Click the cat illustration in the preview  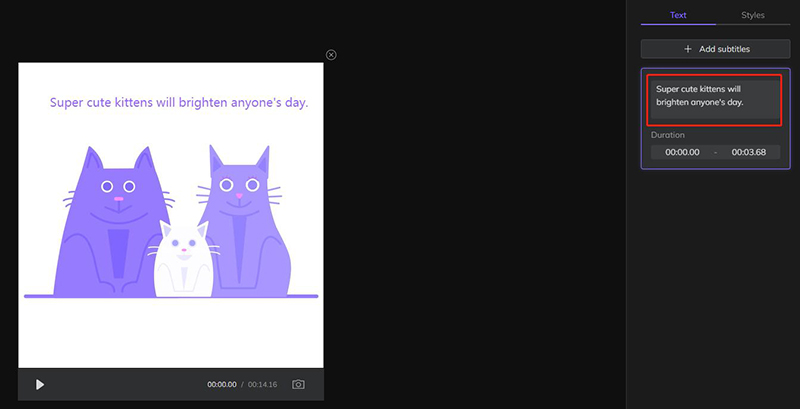pos(172,222)
